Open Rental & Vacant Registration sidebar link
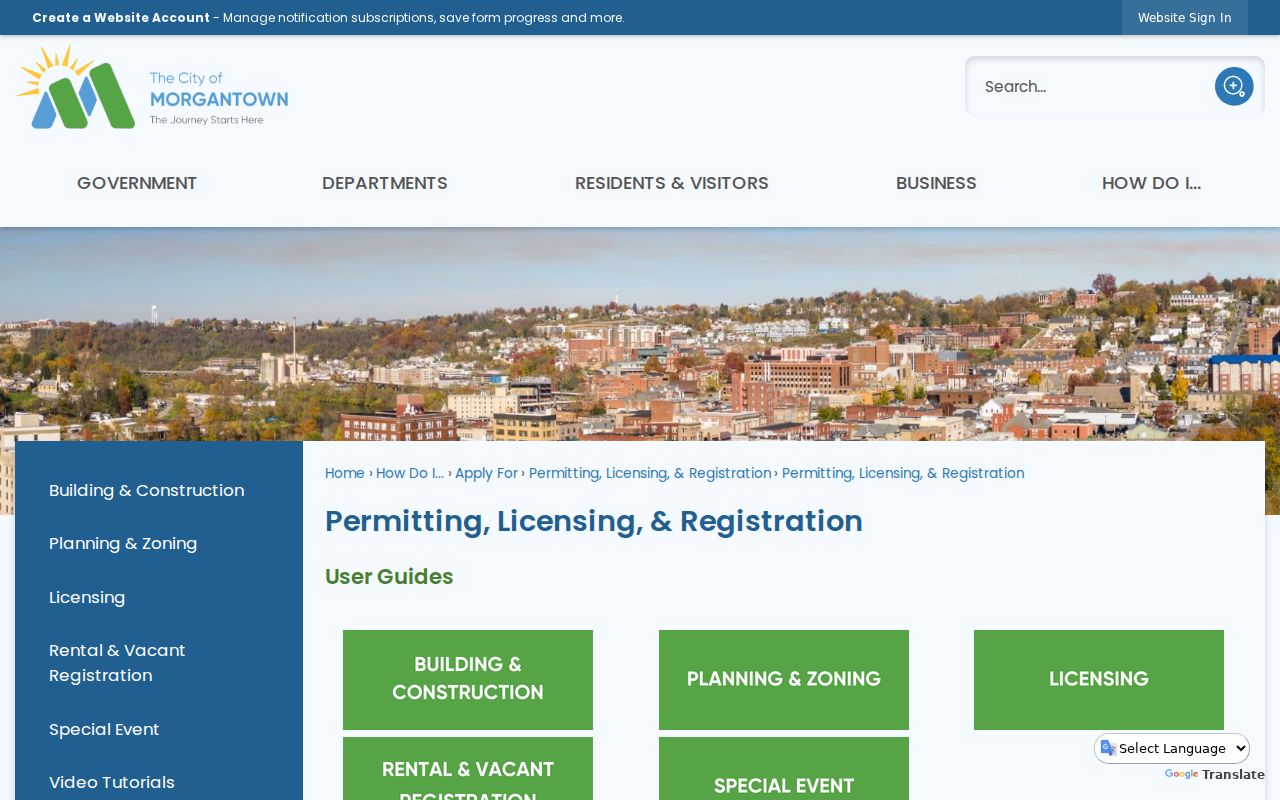Image resolution: width=1280 pixels, height=800 pixels. point(117,663)
